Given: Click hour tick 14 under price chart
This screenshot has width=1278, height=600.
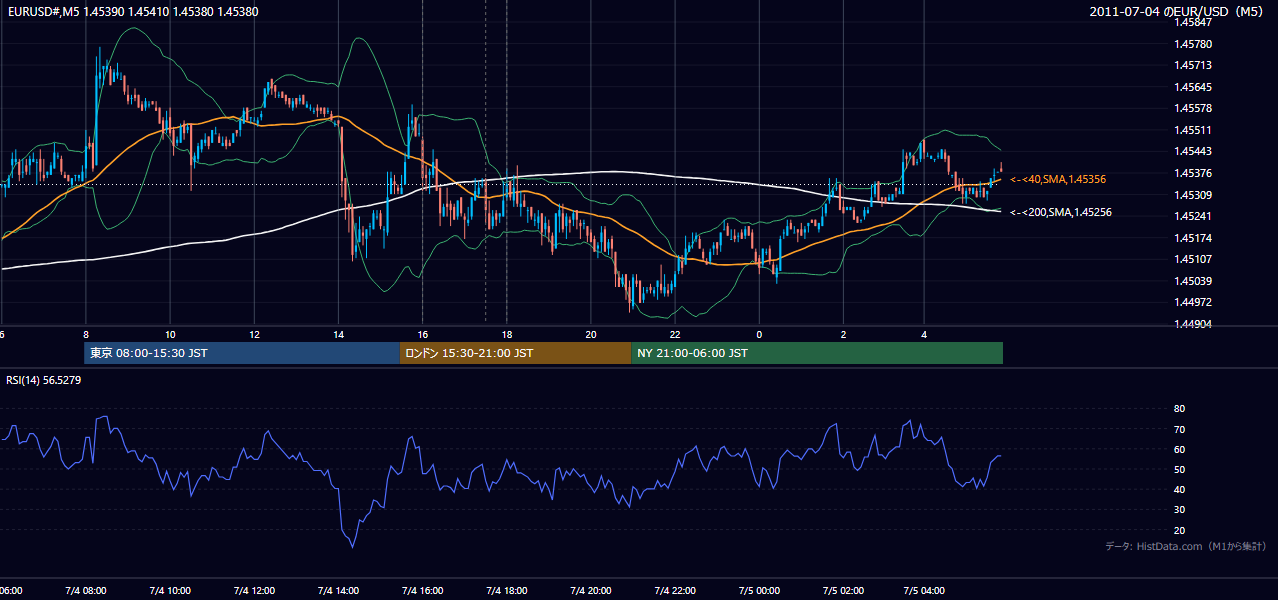Looking at the screenshot, I should tap(338, 334).
